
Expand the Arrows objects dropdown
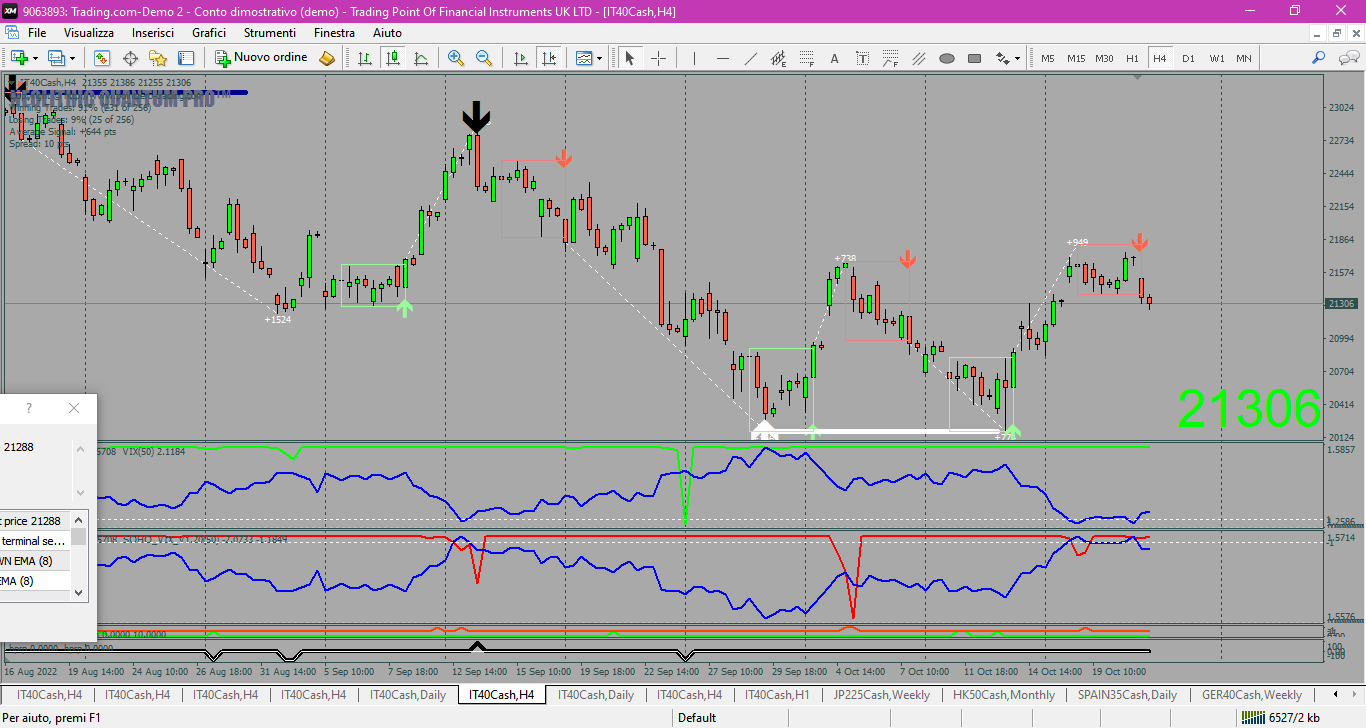1017,58
